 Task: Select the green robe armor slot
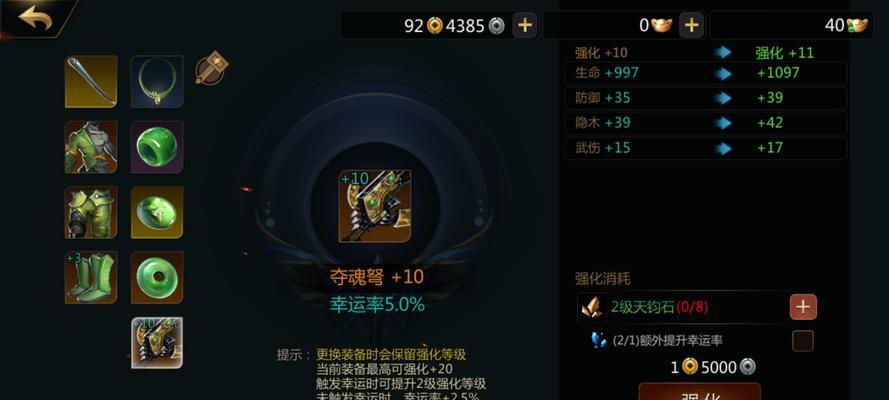[x=91, y=147]
